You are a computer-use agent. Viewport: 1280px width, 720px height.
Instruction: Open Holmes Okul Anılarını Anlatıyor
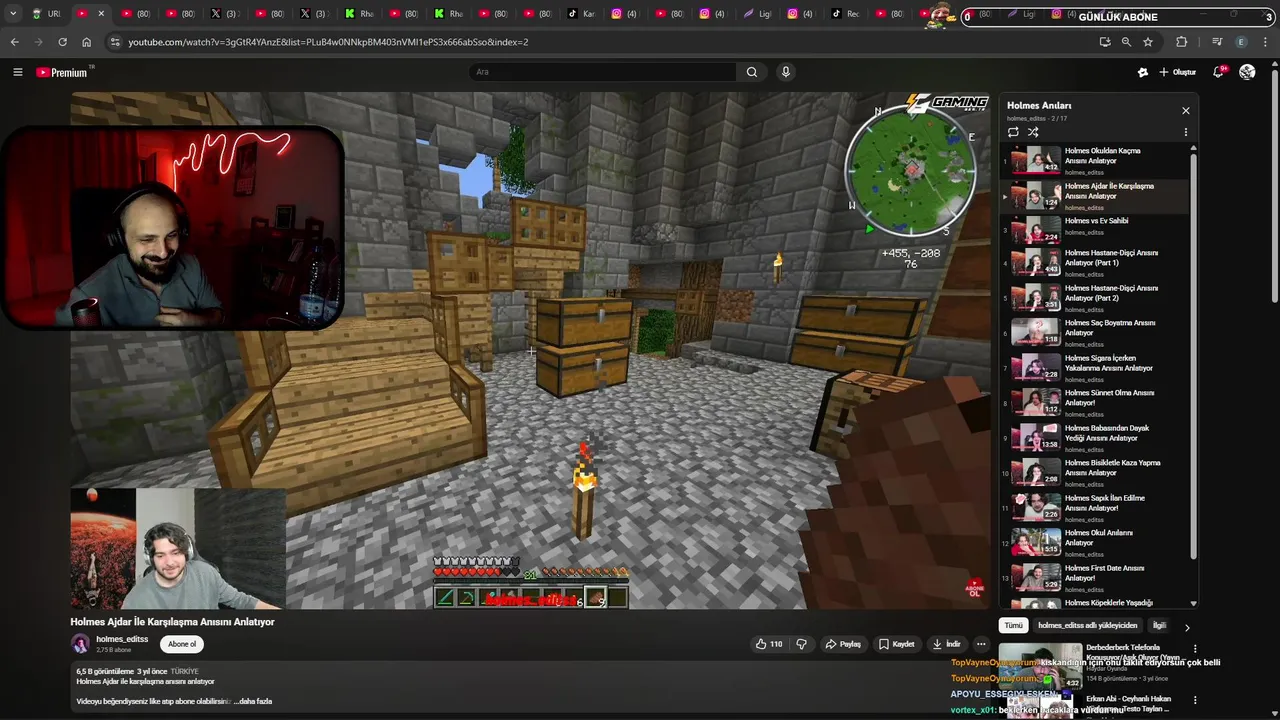point(1096,543)
